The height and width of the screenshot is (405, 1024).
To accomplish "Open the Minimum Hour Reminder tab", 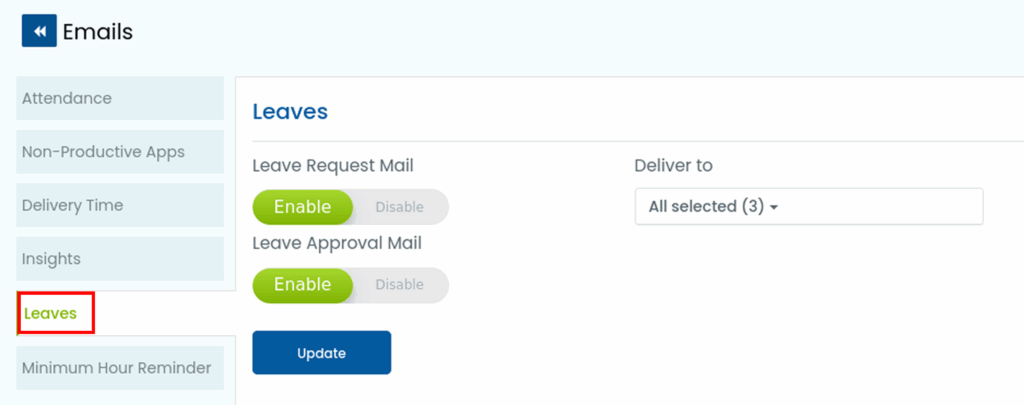I will 120,368.
